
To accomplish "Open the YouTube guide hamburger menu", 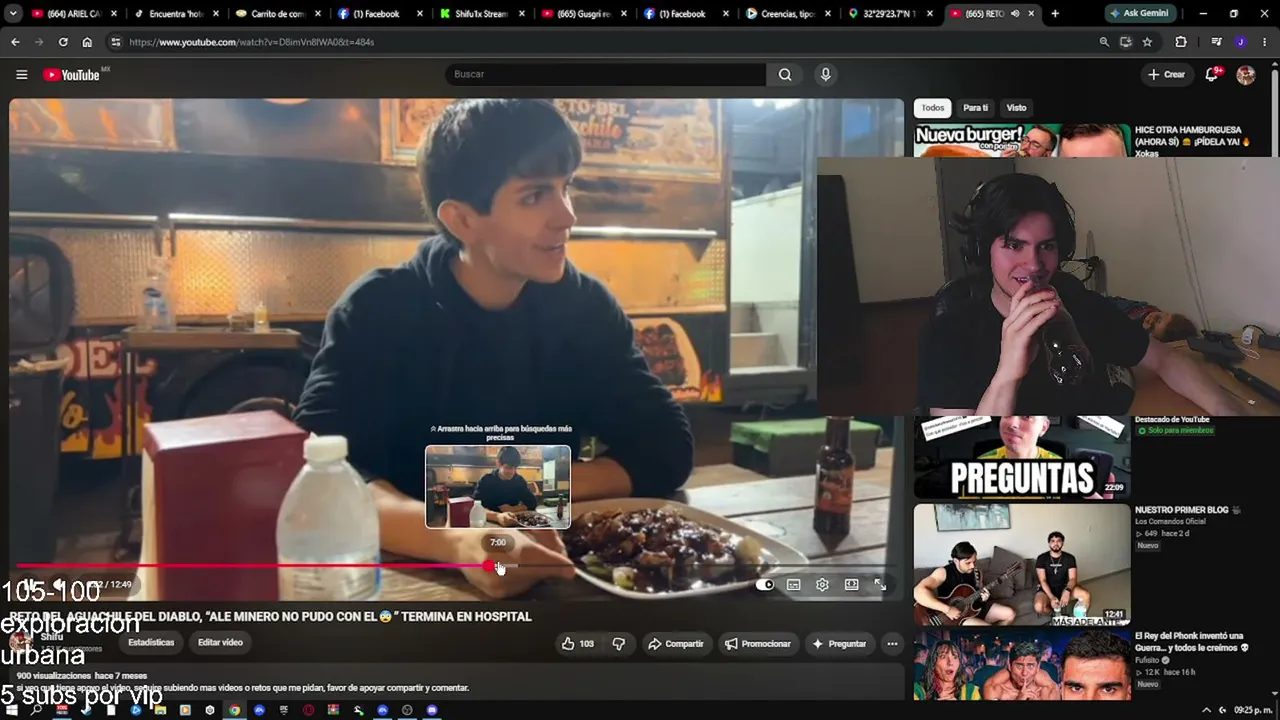I will pos(22,75).
